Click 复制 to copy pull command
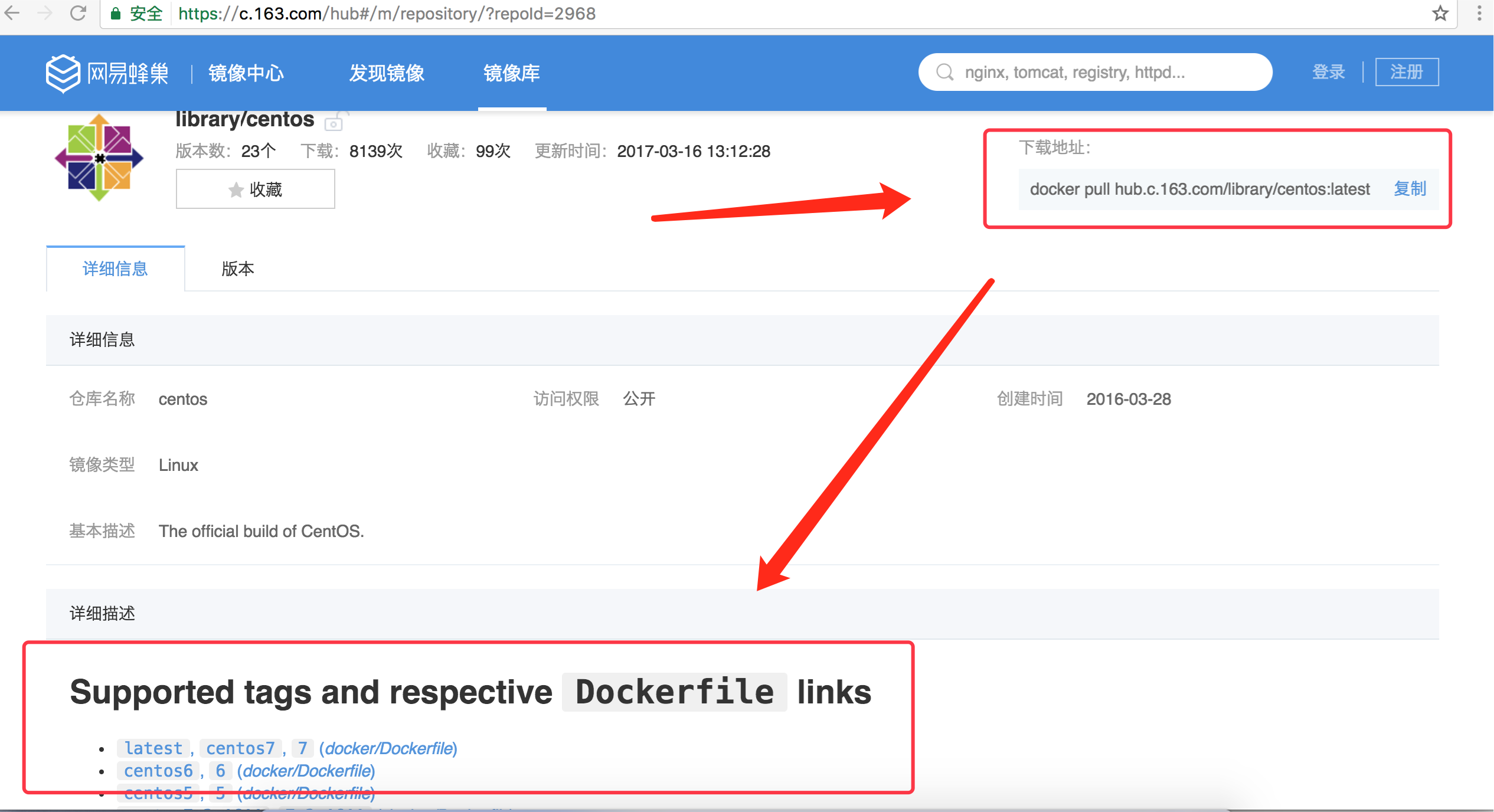1494x812 pixels. (x=1410, y=189)
